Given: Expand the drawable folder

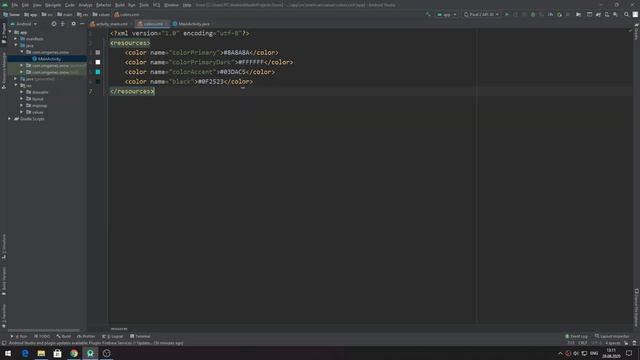Looking at the screenshot, I should pyautogui.click(x=22, y=92).
